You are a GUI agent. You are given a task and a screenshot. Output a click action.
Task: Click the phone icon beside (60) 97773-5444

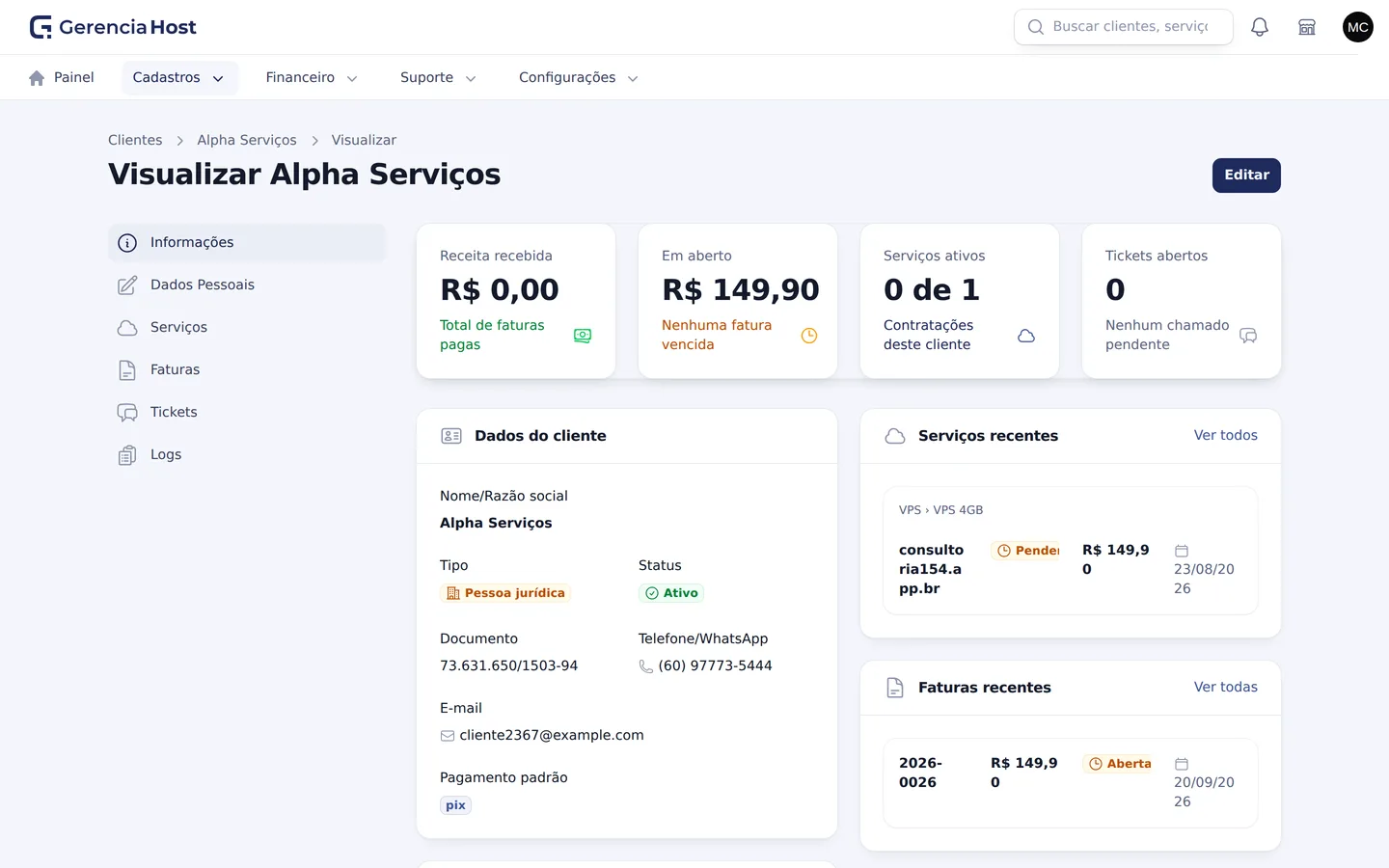point(646,666)
